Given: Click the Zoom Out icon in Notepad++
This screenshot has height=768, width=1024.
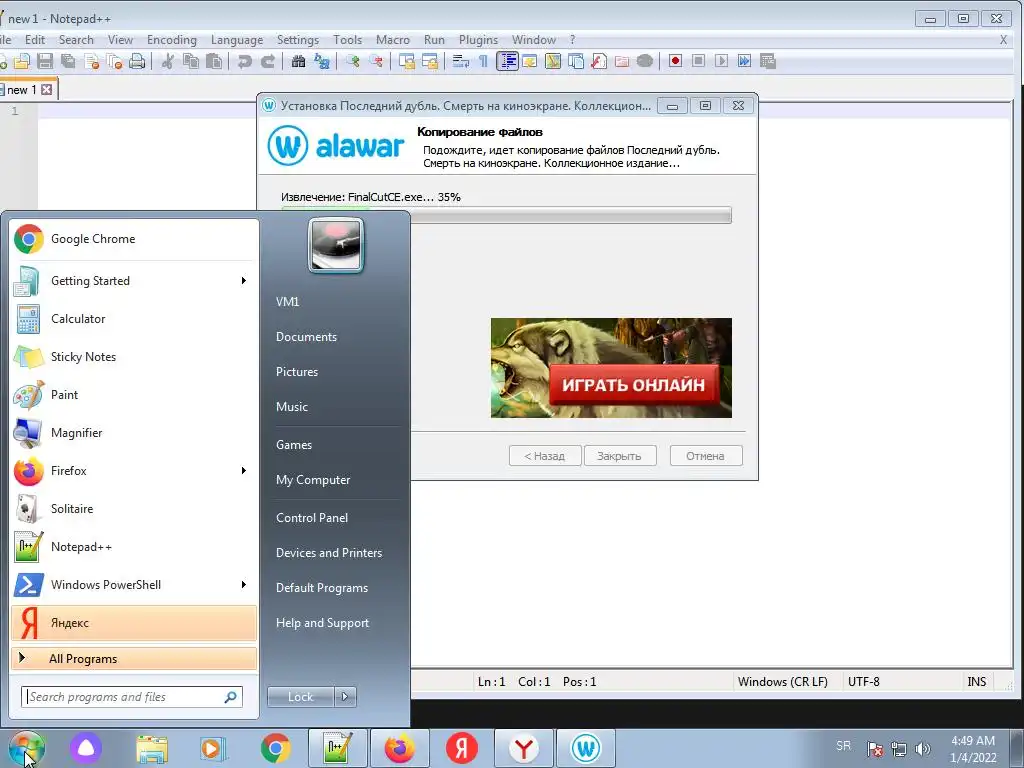Looking at the screenshot, I should pos(376,61).
